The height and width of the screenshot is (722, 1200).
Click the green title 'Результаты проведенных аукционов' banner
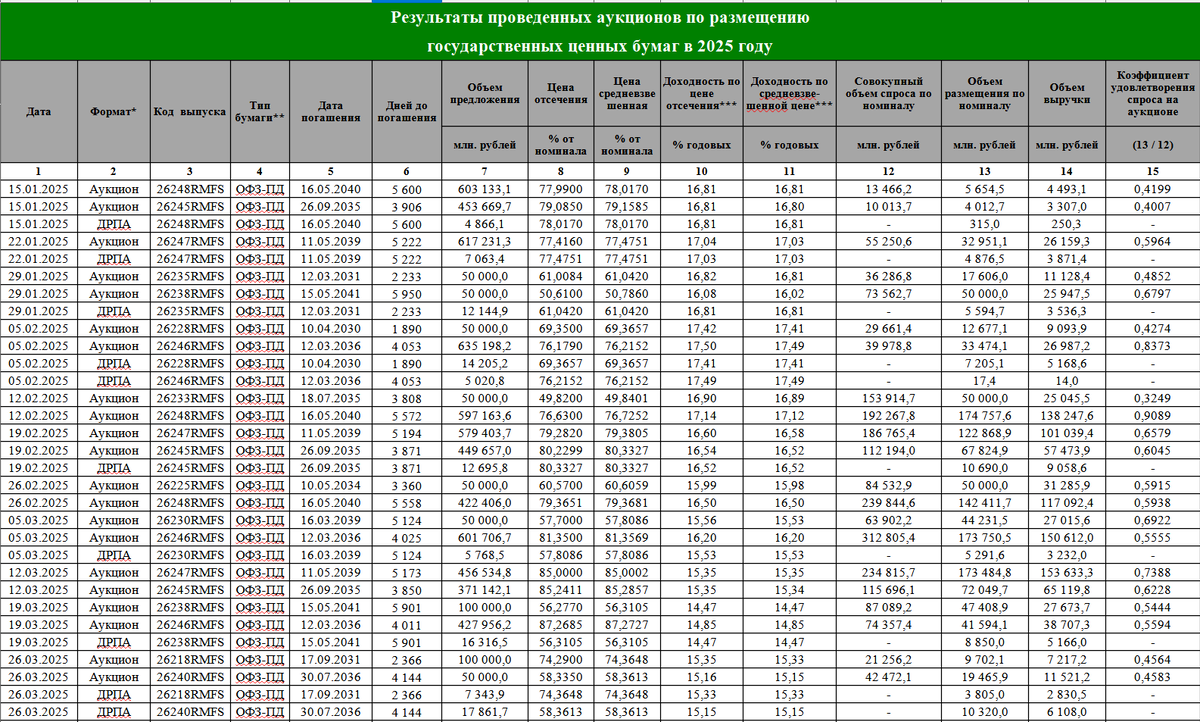coord(600,31)
